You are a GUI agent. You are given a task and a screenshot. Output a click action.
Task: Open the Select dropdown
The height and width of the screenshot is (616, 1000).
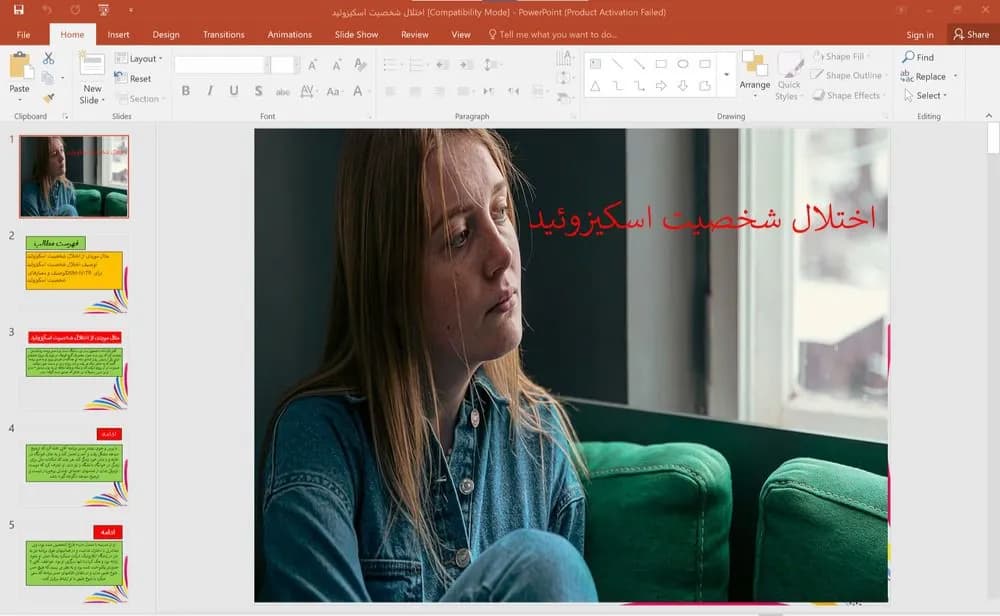(925, 95)
